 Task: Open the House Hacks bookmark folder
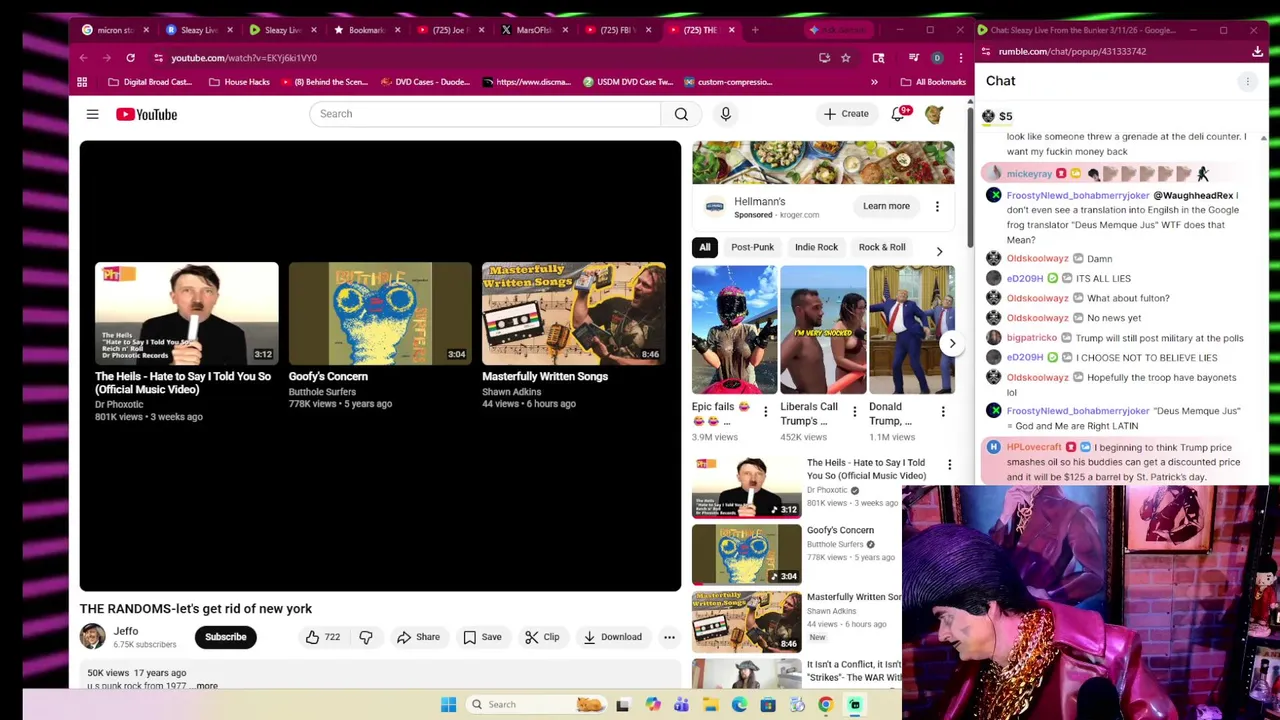(x=239, y=82)
